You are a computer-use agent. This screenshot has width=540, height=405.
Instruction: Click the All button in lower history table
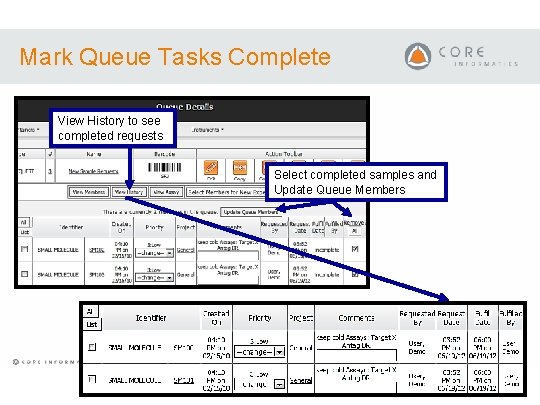tap(90, 312)
